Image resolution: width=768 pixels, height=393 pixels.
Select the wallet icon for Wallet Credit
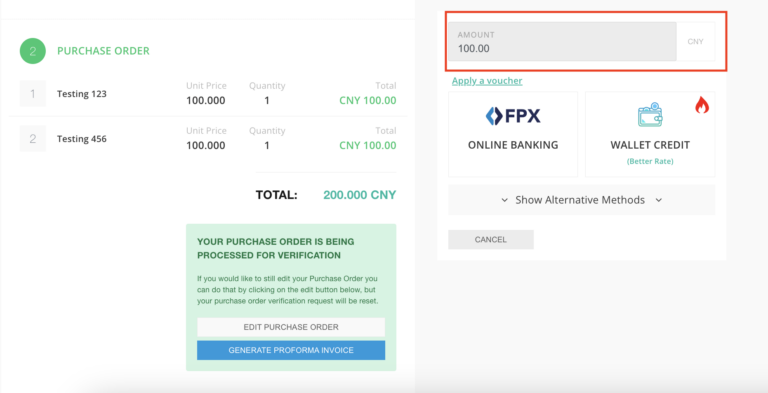click(x=650, y=115)
